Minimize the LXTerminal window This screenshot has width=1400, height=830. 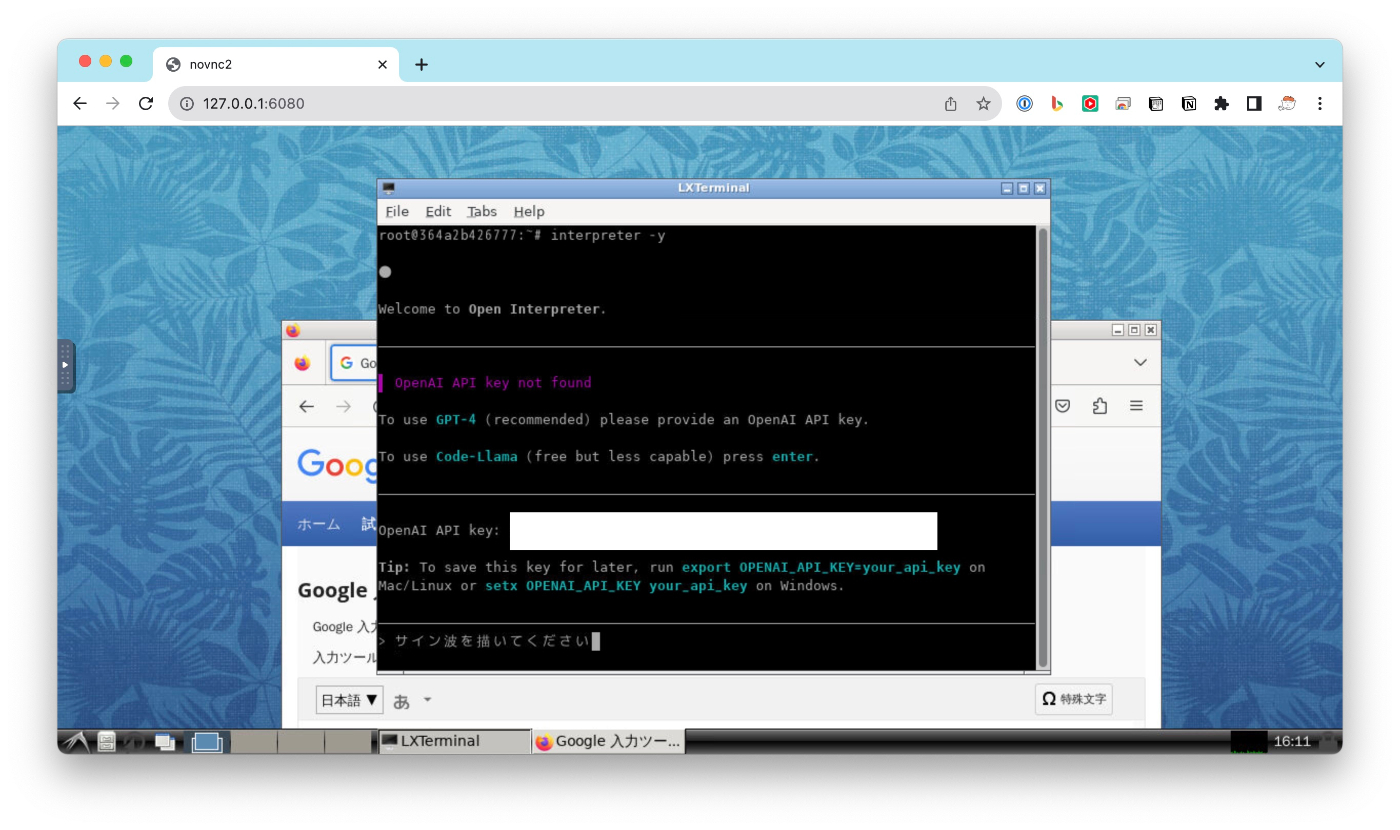(1007, 188)
